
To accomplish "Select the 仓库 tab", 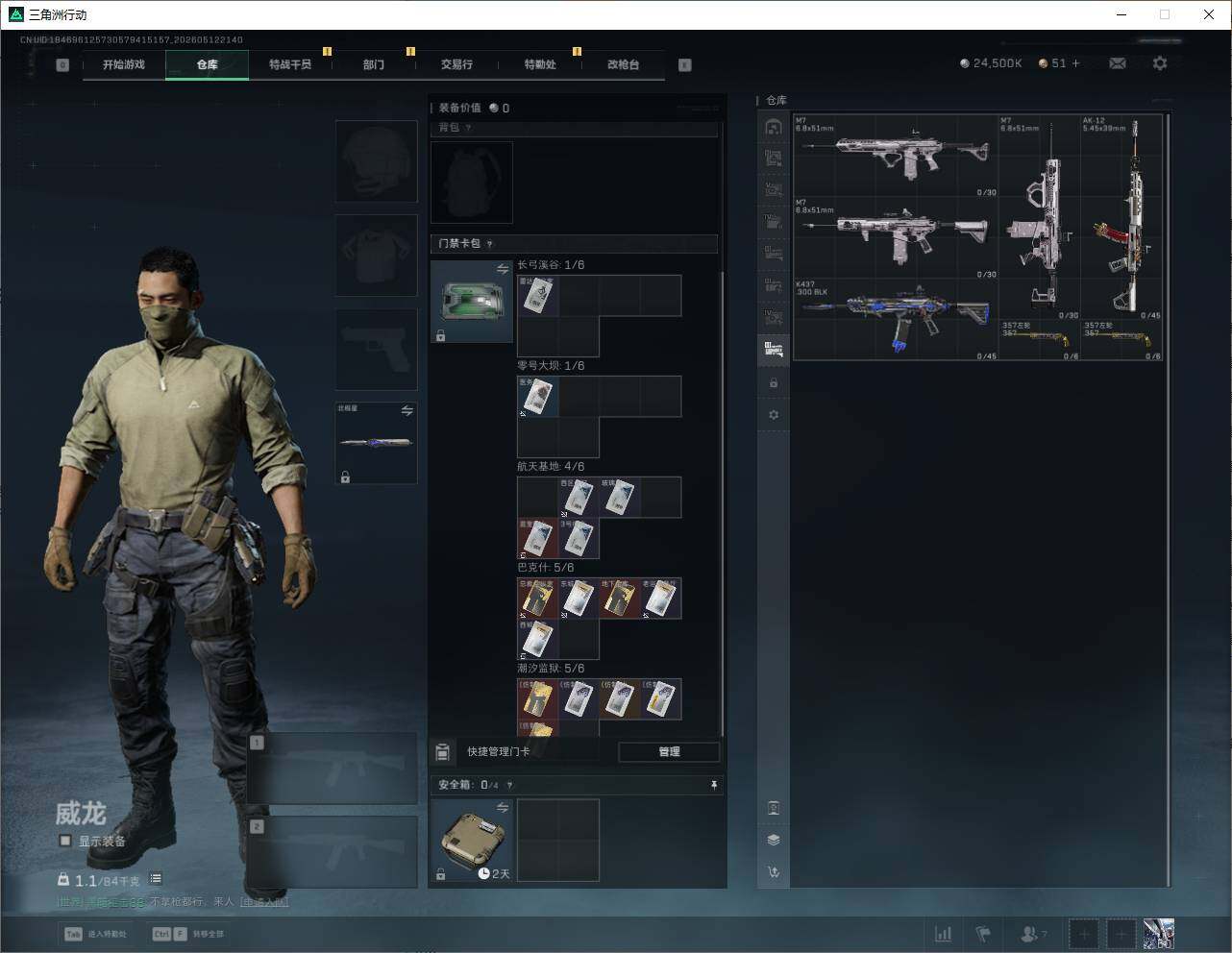I will [208, 64].
